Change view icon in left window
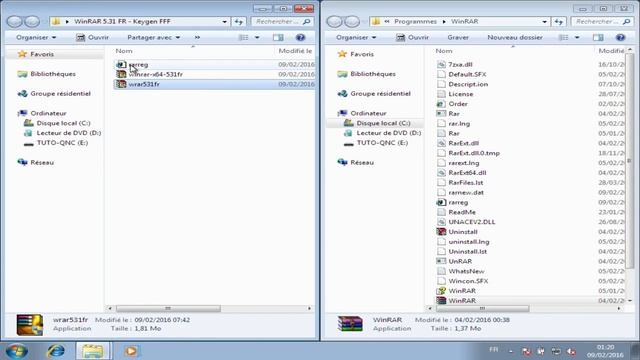 point(243,37)
